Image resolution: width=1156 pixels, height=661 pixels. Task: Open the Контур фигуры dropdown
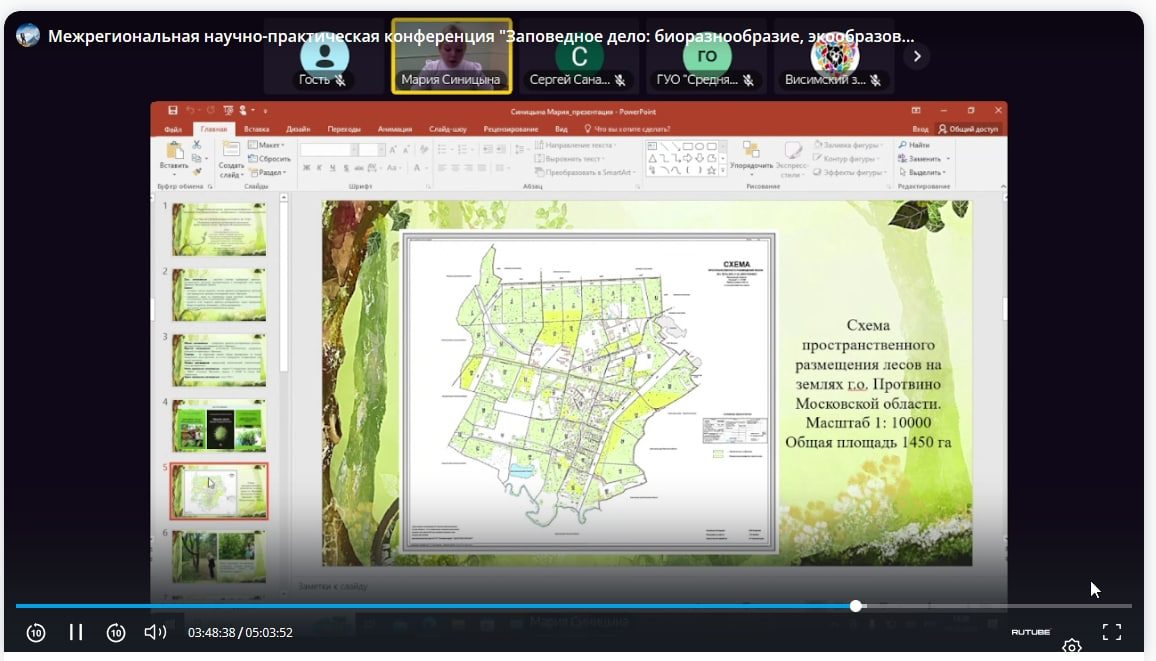point(847,158)
